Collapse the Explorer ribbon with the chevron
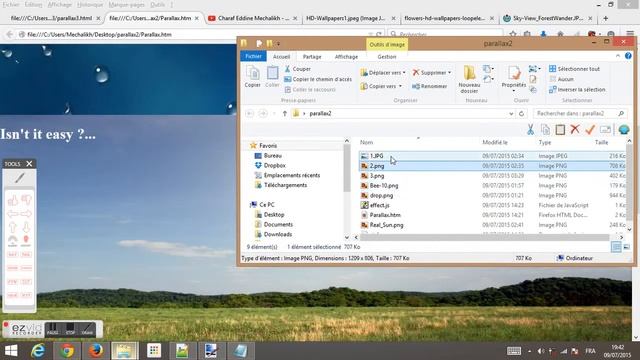Image resolution: width=640 pixels, height=360 pixels. point(618,56)
